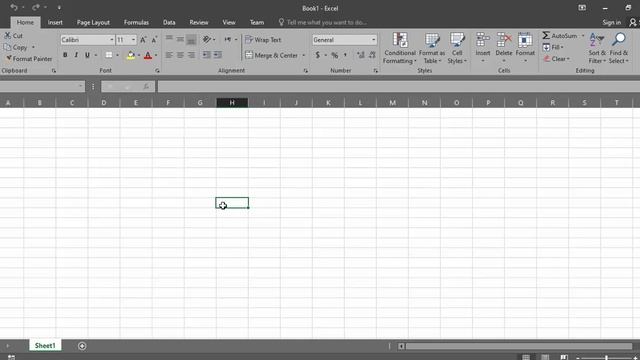Align text left

[169, 55]
